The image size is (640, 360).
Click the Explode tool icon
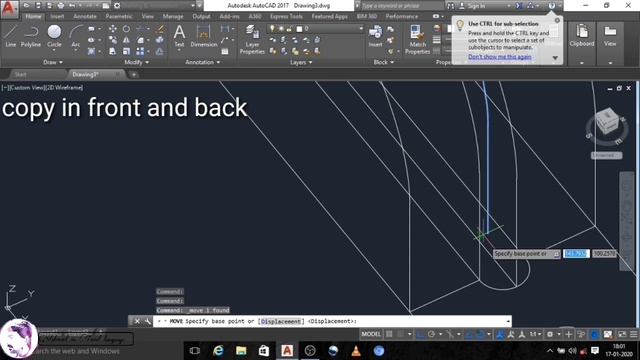160,40
